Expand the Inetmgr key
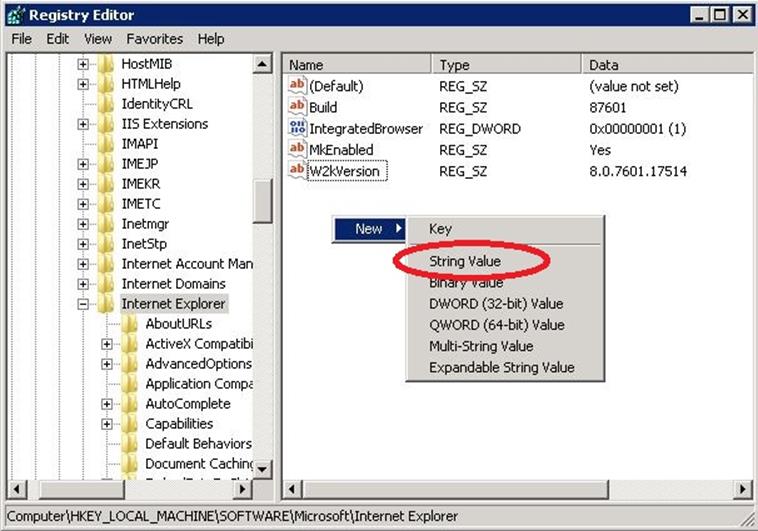 [x=83, y=224]
